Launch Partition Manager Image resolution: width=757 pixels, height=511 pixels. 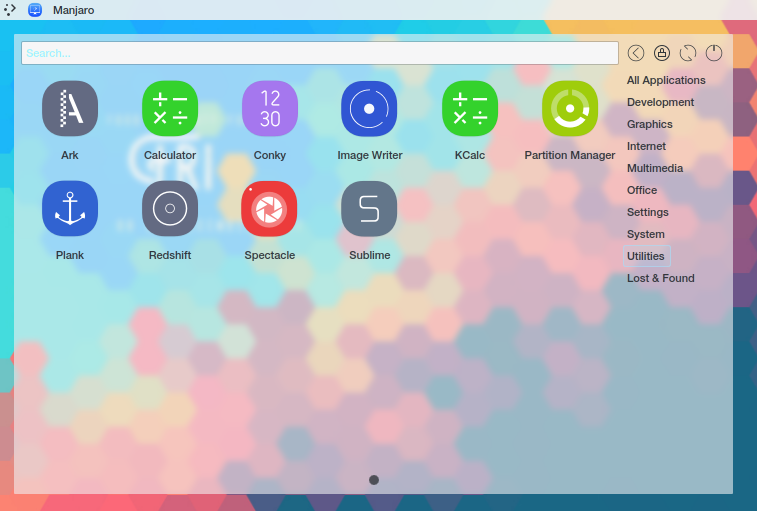click(x=570, y=109)
